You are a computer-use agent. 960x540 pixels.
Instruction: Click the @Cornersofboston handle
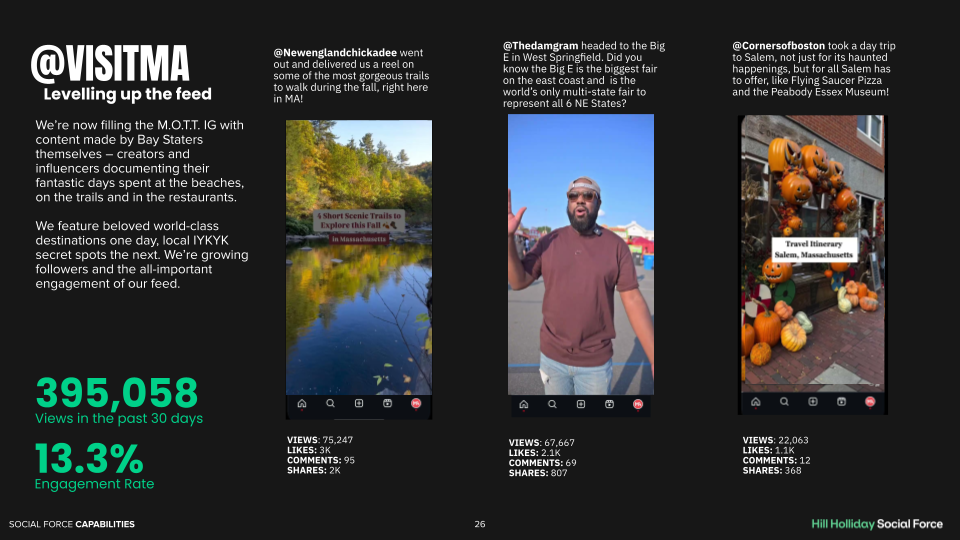tap(778, 45)
